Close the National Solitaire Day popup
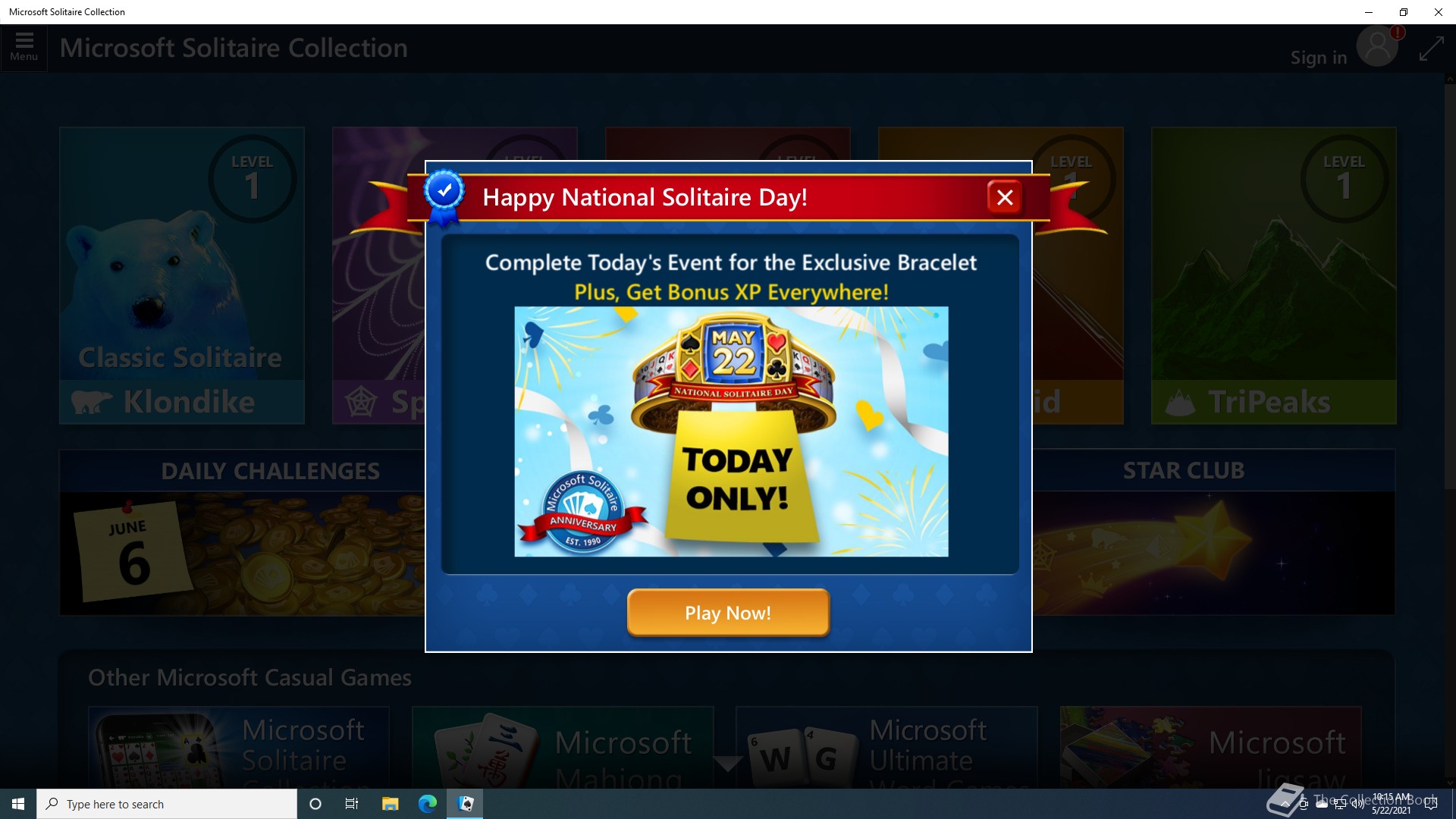The width and height of the screenshot is (1456, 819). point(1005,197)
